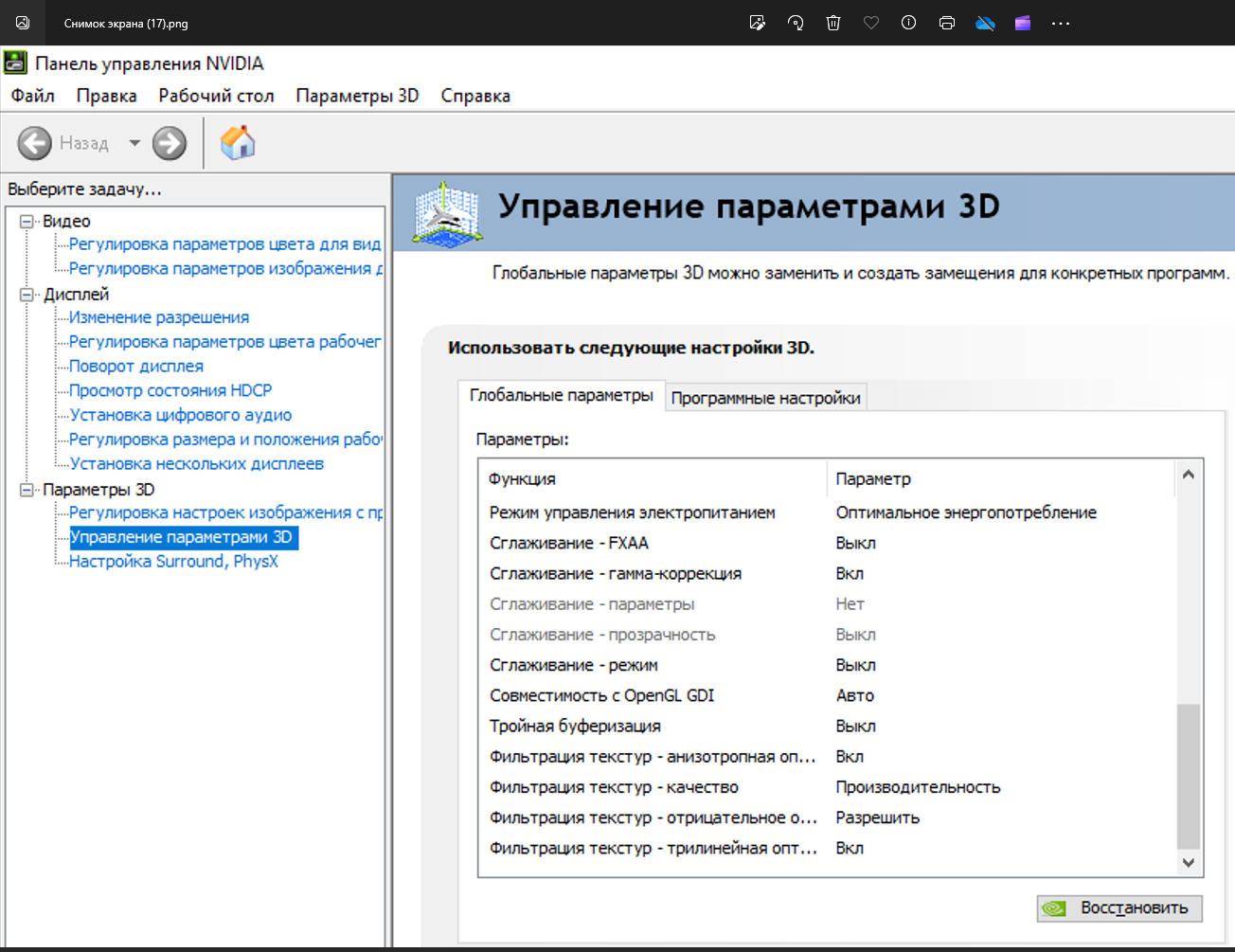Open the Назад history dropdown arrow
Screen dimensions: 1235x952
pos(134,143)
